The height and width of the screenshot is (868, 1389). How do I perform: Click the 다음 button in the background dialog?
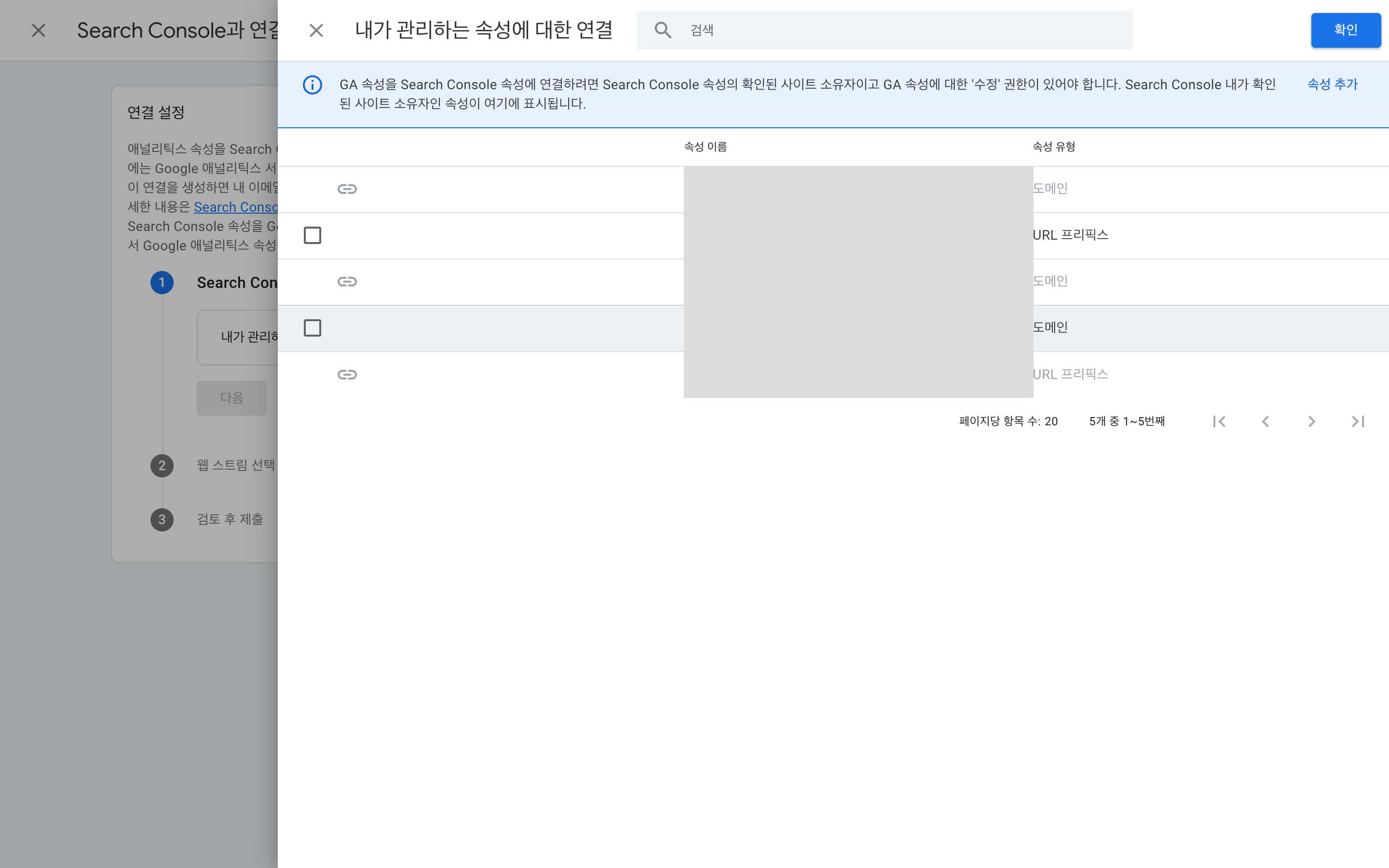pyautogui.click(x=231, y=398)
